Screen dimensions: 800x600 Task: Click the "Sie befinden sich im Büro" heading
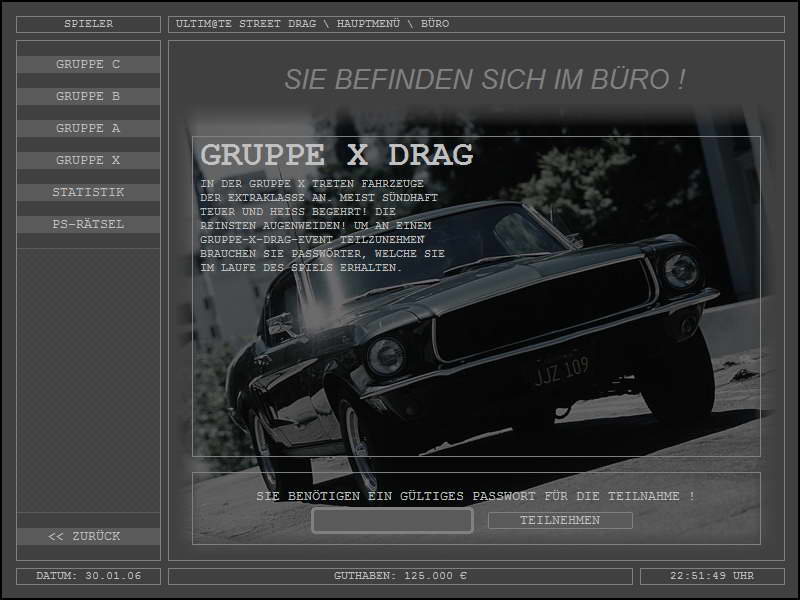[x=485, y=80]
